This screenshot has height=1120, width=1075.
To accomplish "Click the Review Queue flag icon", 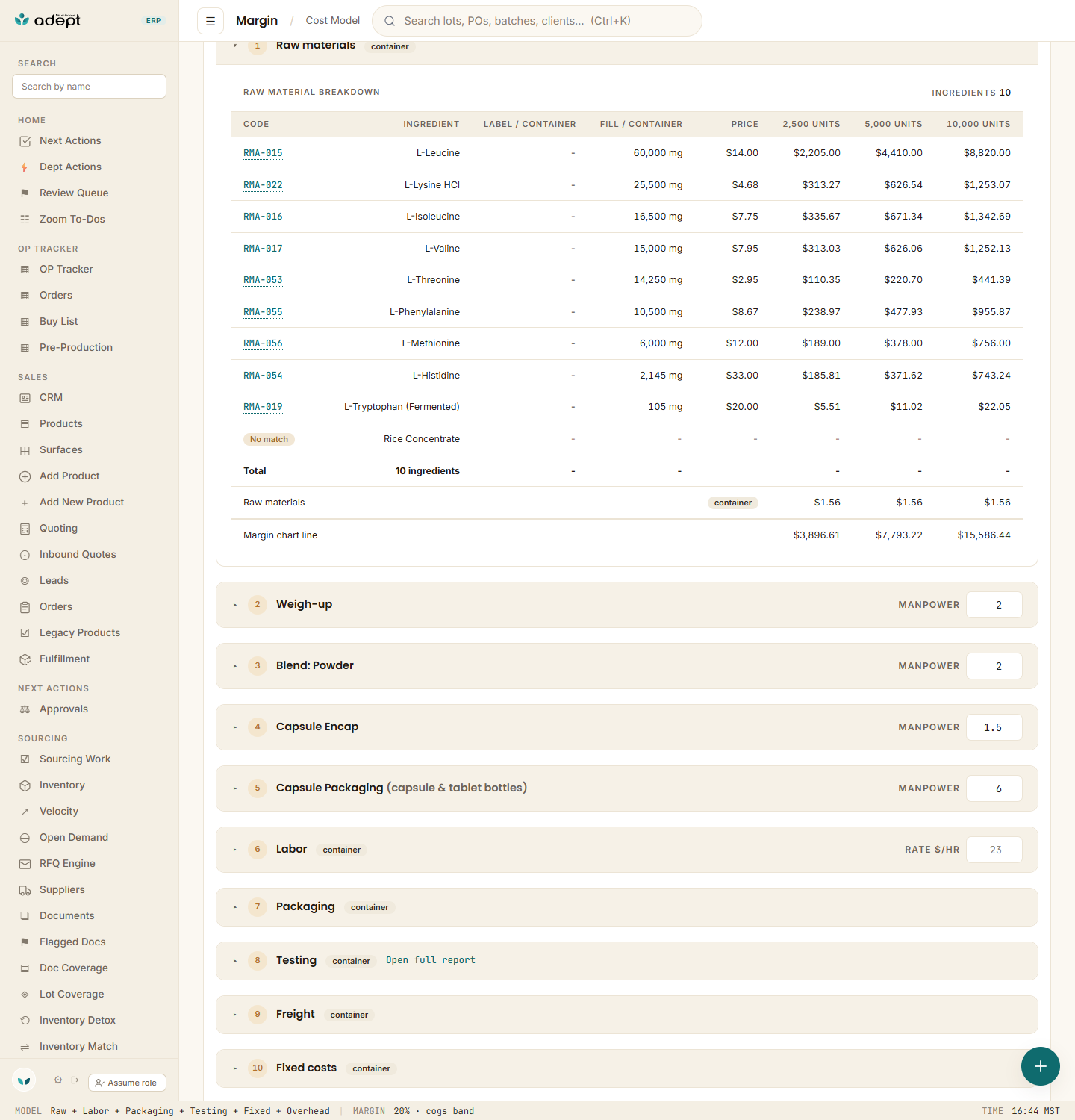I will coord(25,193).
